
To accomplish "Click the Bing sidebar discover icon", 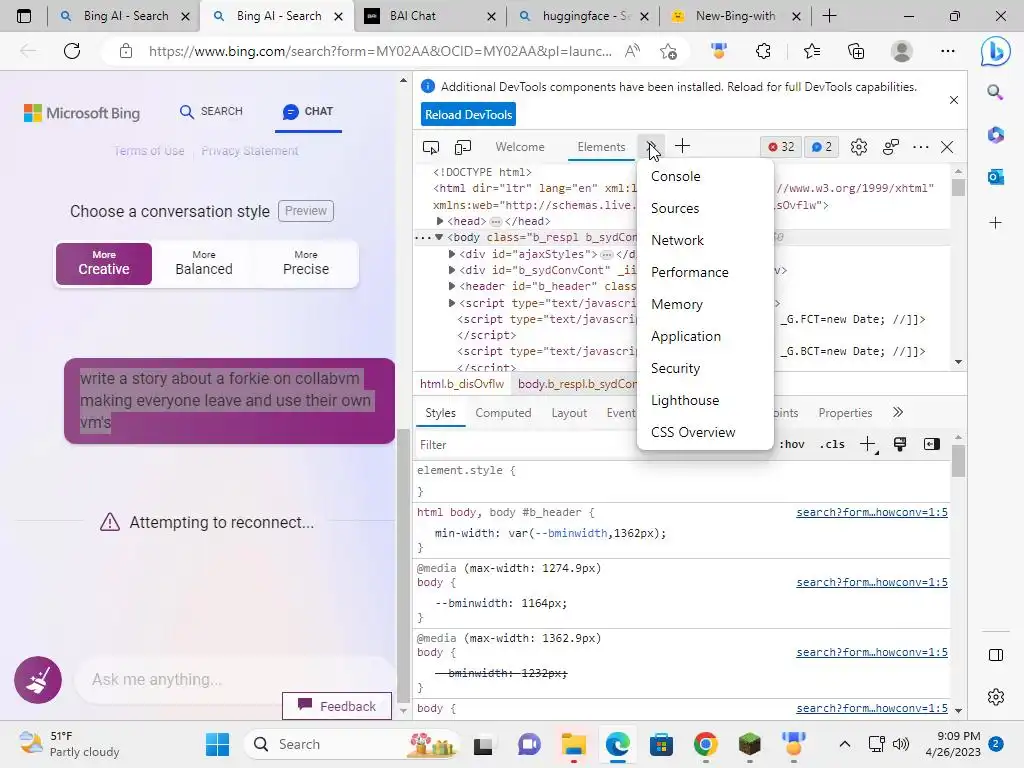I will (995, 52).
